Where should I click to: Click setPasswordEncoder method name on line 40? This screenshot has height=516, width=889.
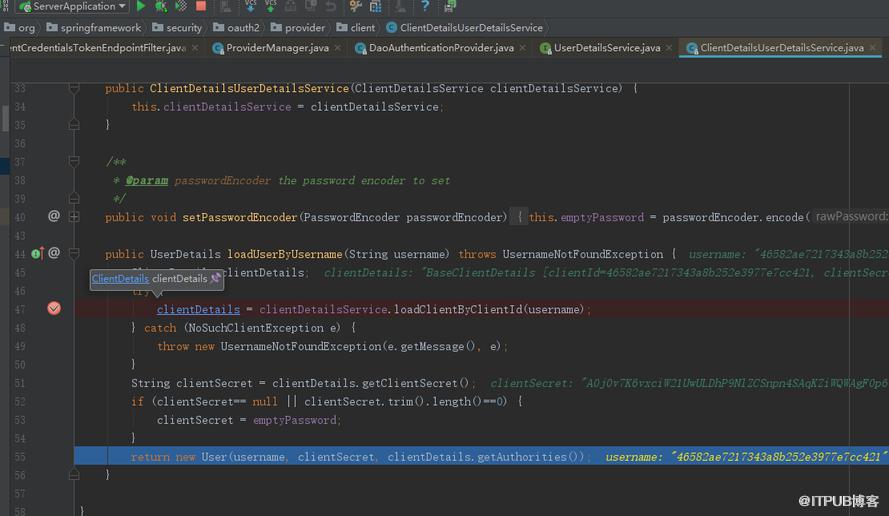239,217
